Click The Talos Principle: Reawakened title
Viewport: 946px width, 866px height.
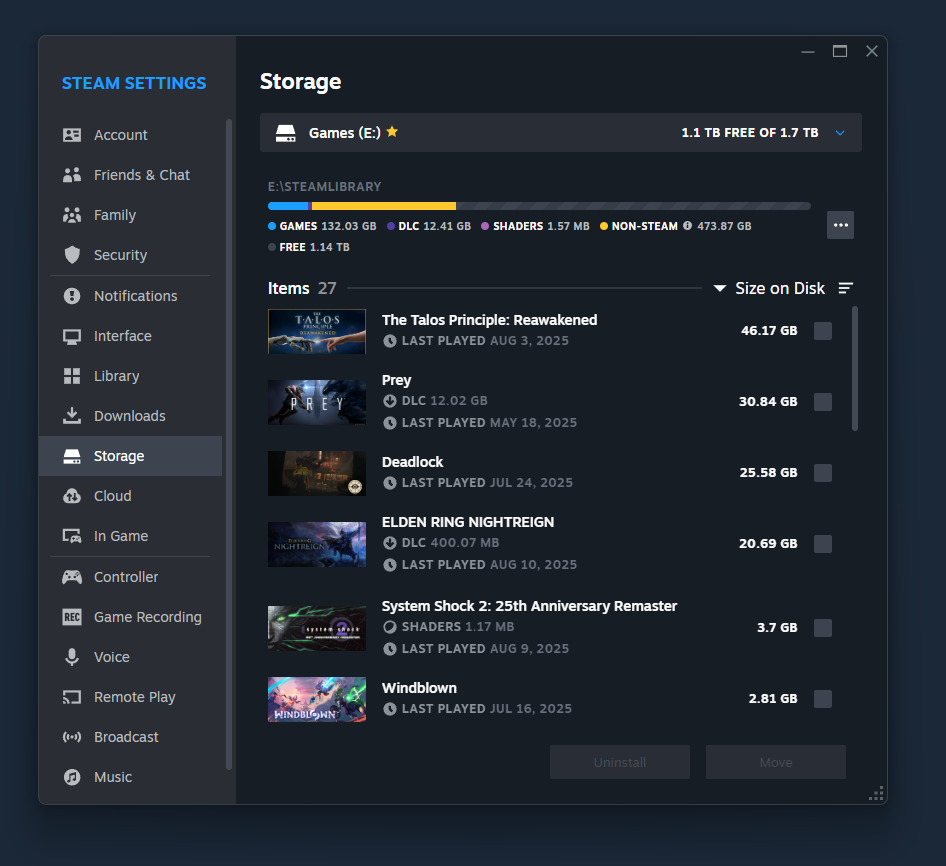tap(489, 320)
